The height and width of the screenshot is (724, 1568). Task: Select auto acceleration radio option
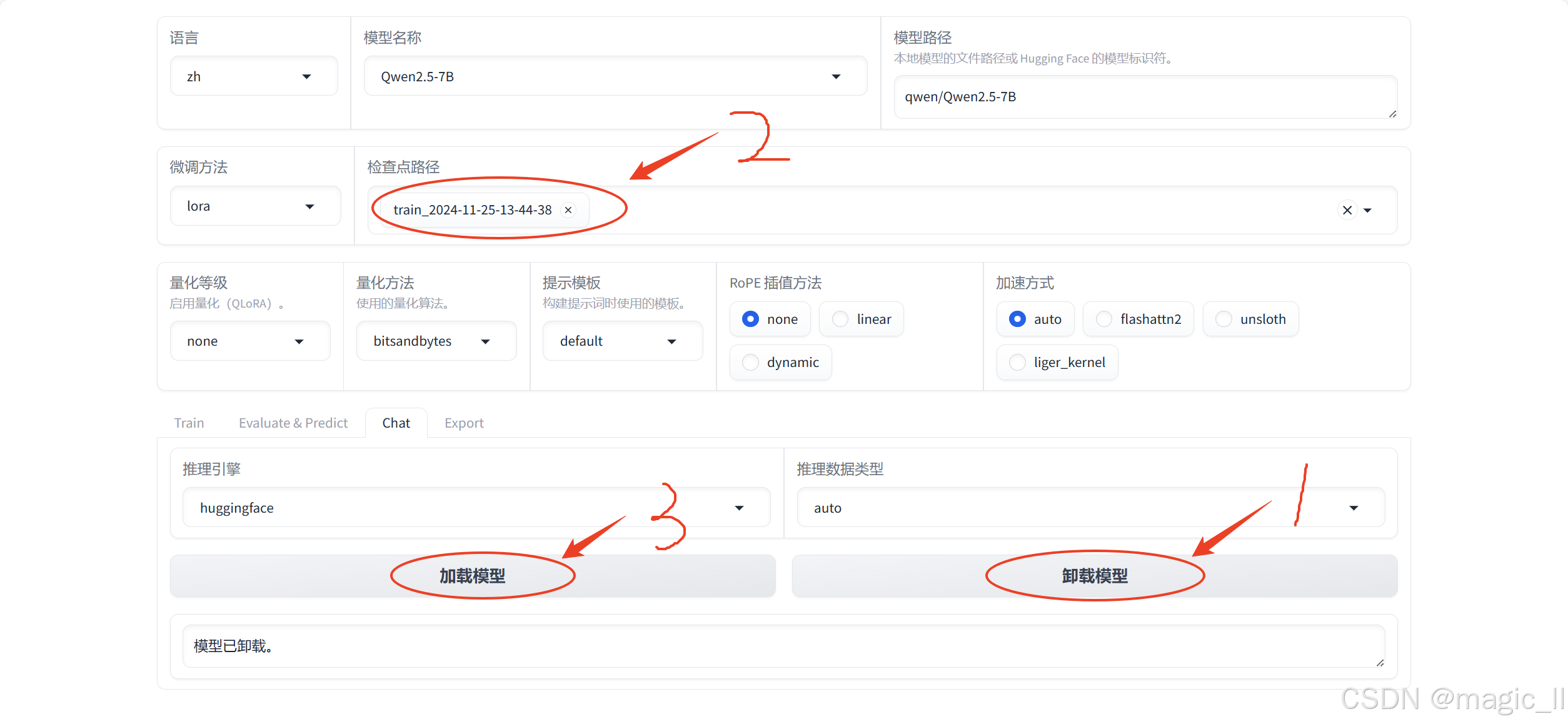click(x=1035, y=319)
